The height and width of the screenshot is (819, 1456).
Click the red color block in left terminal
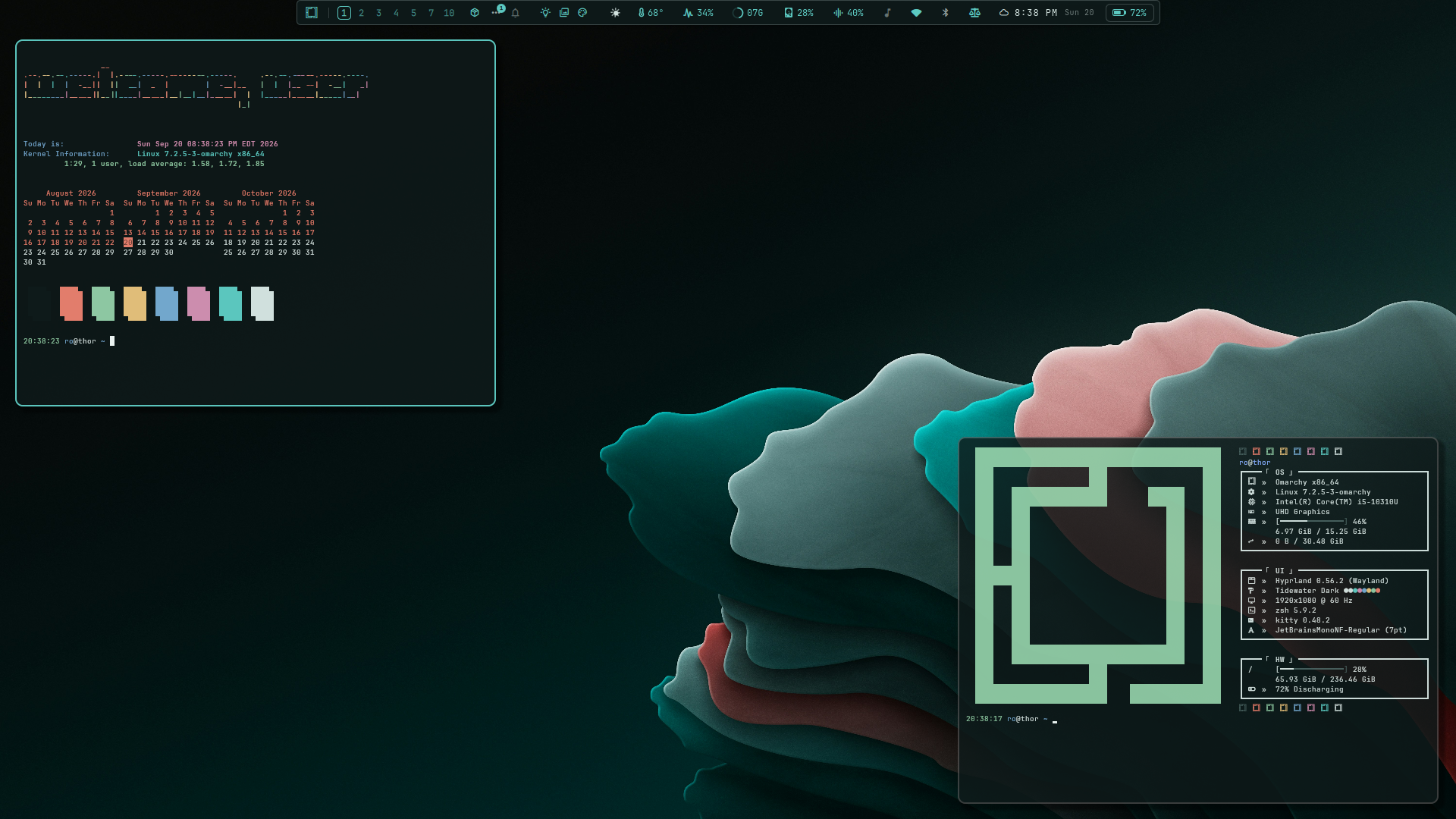point(71,303)
